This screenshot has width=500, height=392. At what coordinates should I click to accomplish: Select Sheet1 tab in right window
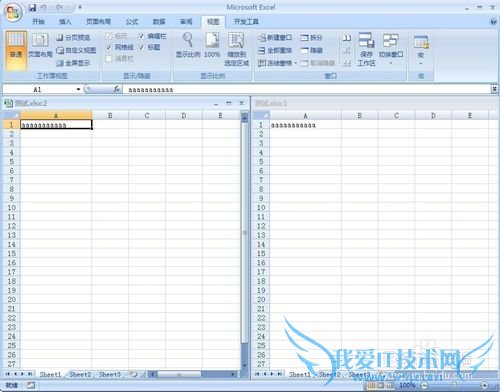pyautogui.click(x=300, y=374)
